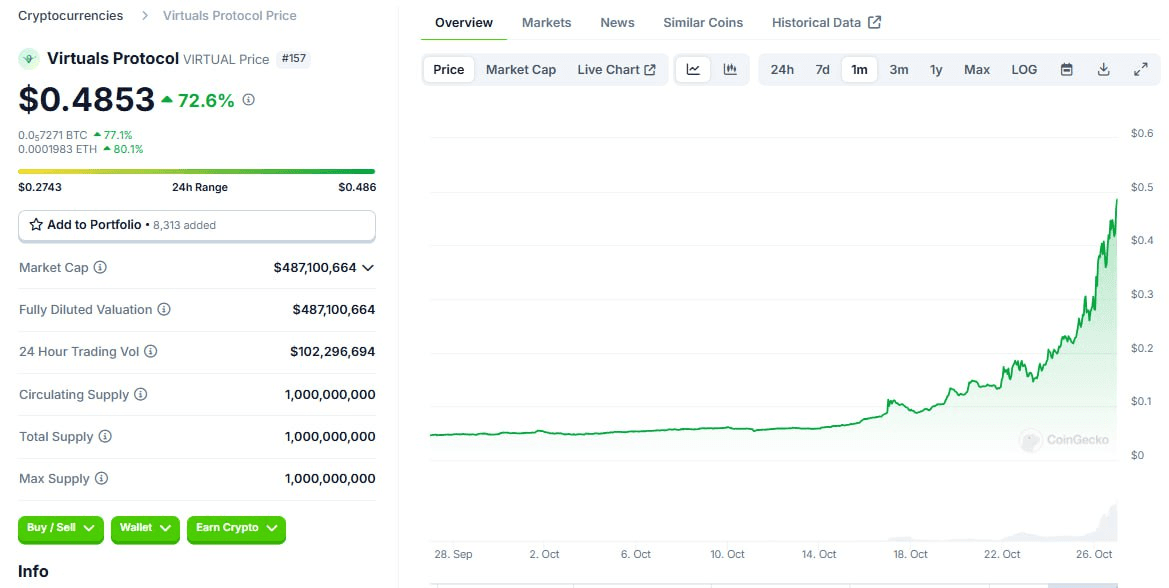Click external link icon beside Live Chart
Screen dimensions: 1169x588
click(x=650, y=69)
